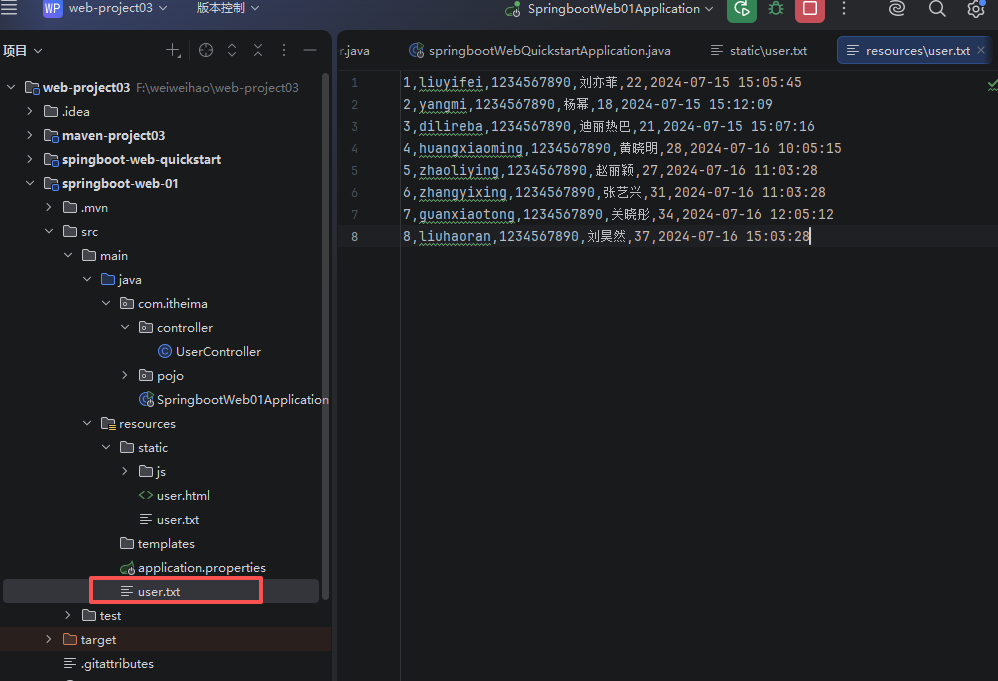
Task: Select the templates folder
Action: coord(166,544)
